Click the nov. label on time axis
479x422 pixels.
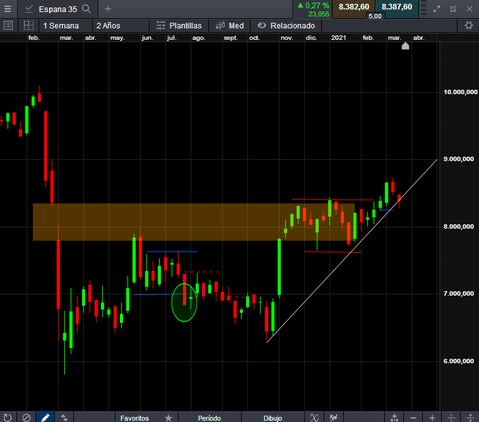tap(287, 38)
